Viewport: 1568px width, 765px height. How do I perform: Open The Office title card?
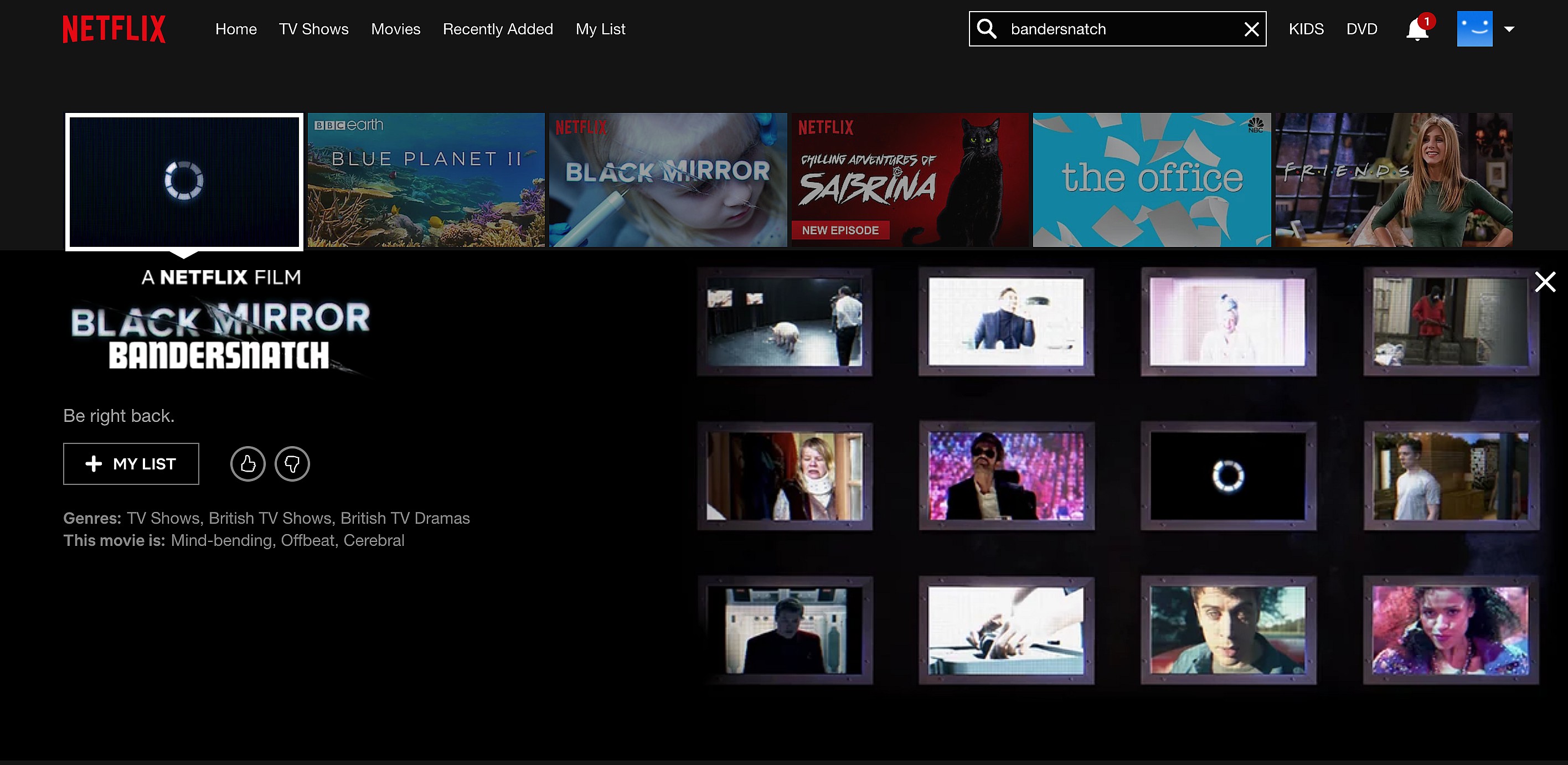point(1152,179)
